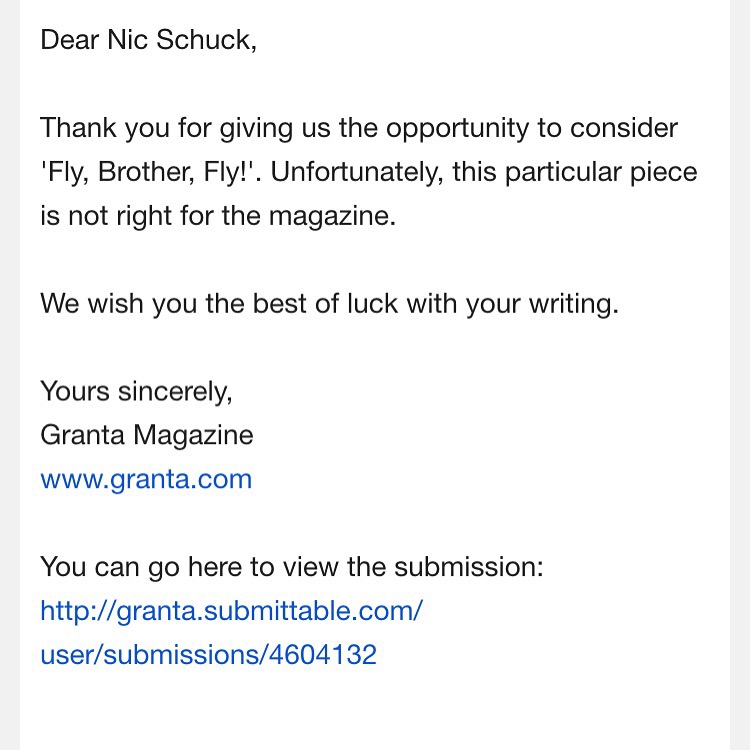Click the word 'submission:' above the link
This screenshot has width=750, height=750.
[x=468, y=567]
